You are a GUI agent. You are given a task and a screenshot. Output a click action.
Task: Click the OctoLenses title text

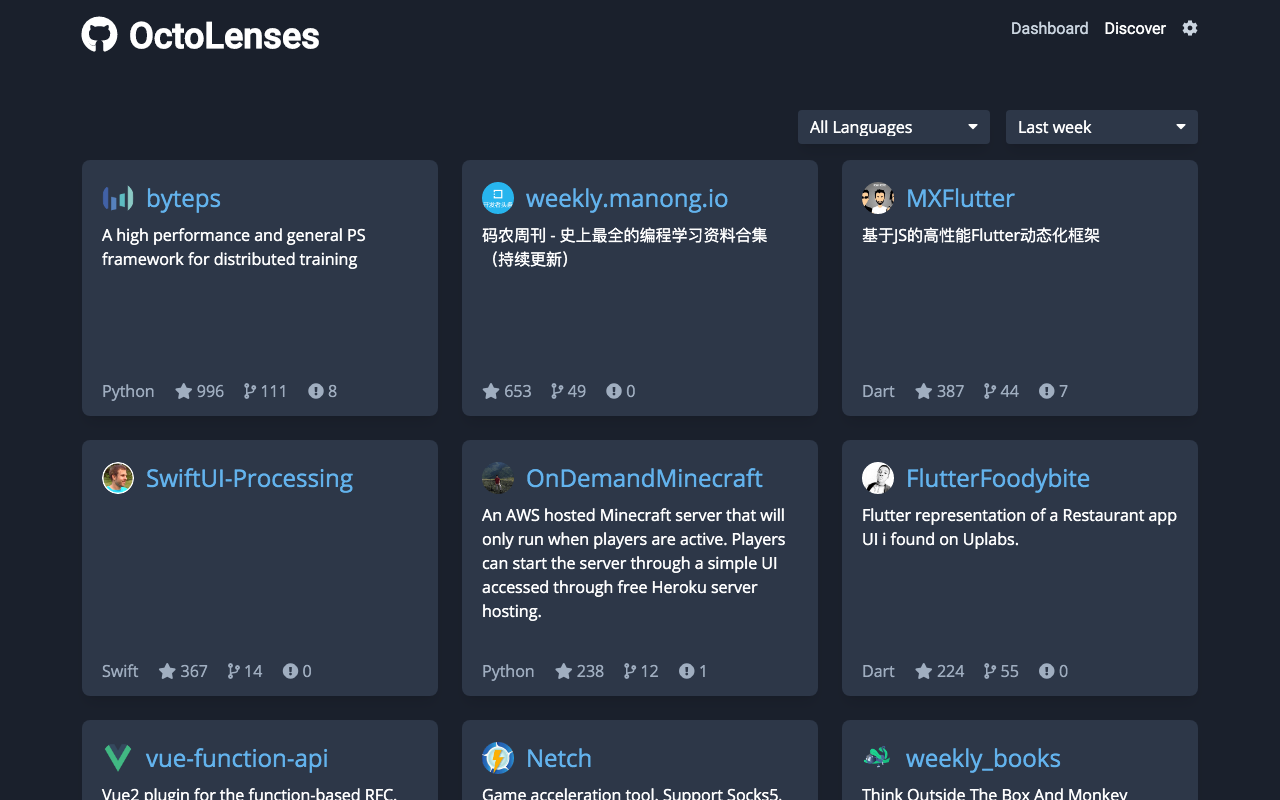(224, 36)
